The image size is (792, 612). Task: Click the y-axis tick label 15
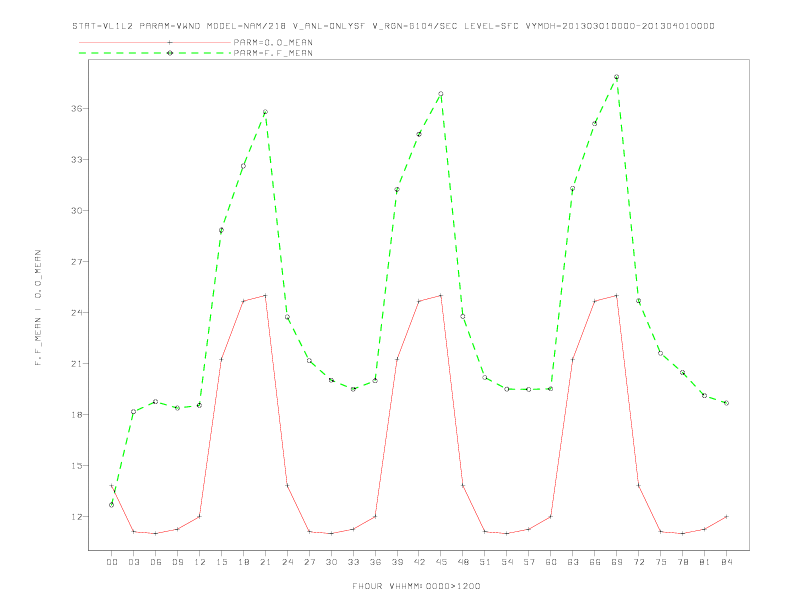pos(77,466)
